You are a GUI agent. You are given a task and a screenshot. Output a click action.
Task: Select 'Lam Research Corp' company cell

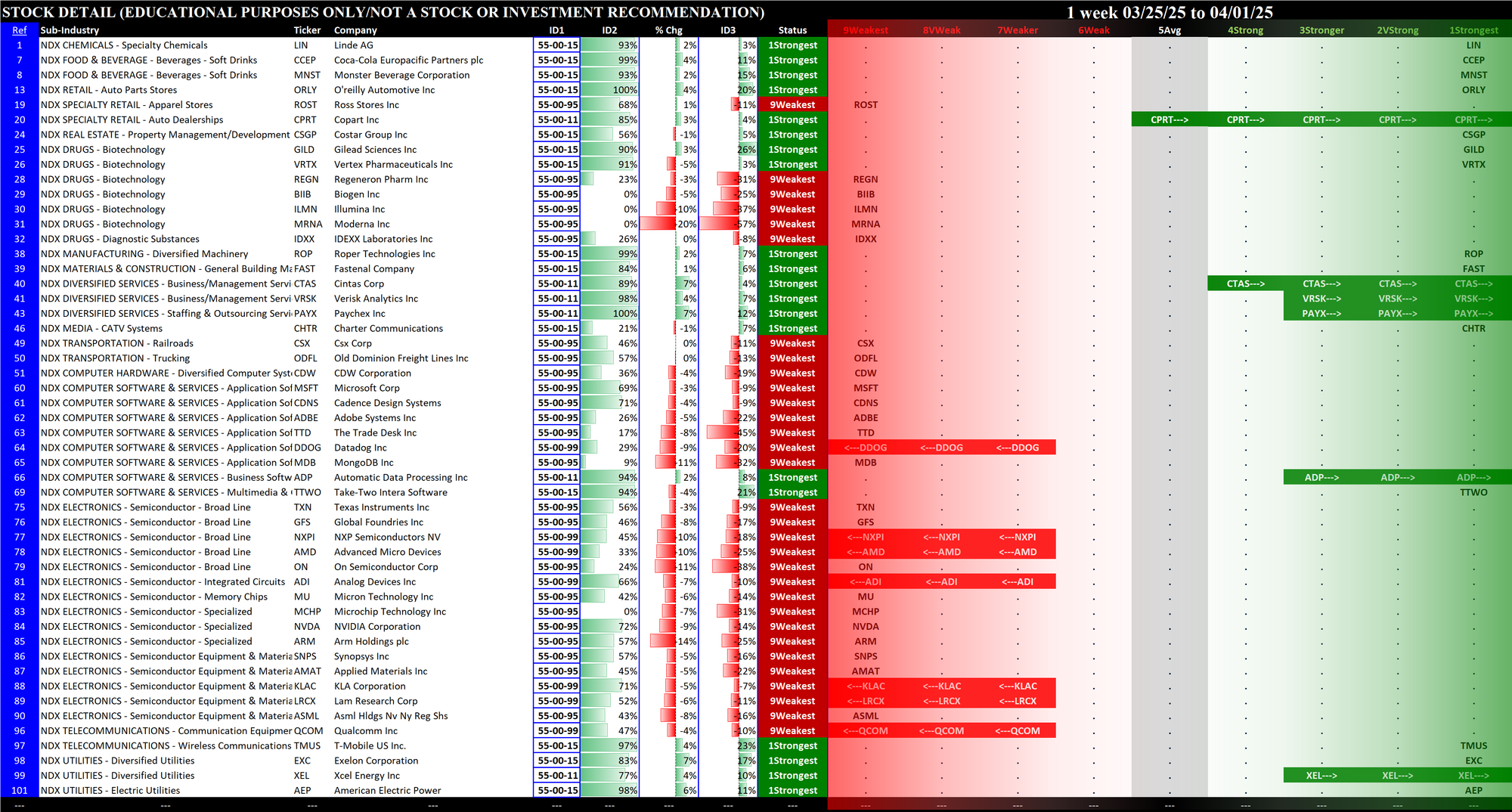click(x=376, y=701)
